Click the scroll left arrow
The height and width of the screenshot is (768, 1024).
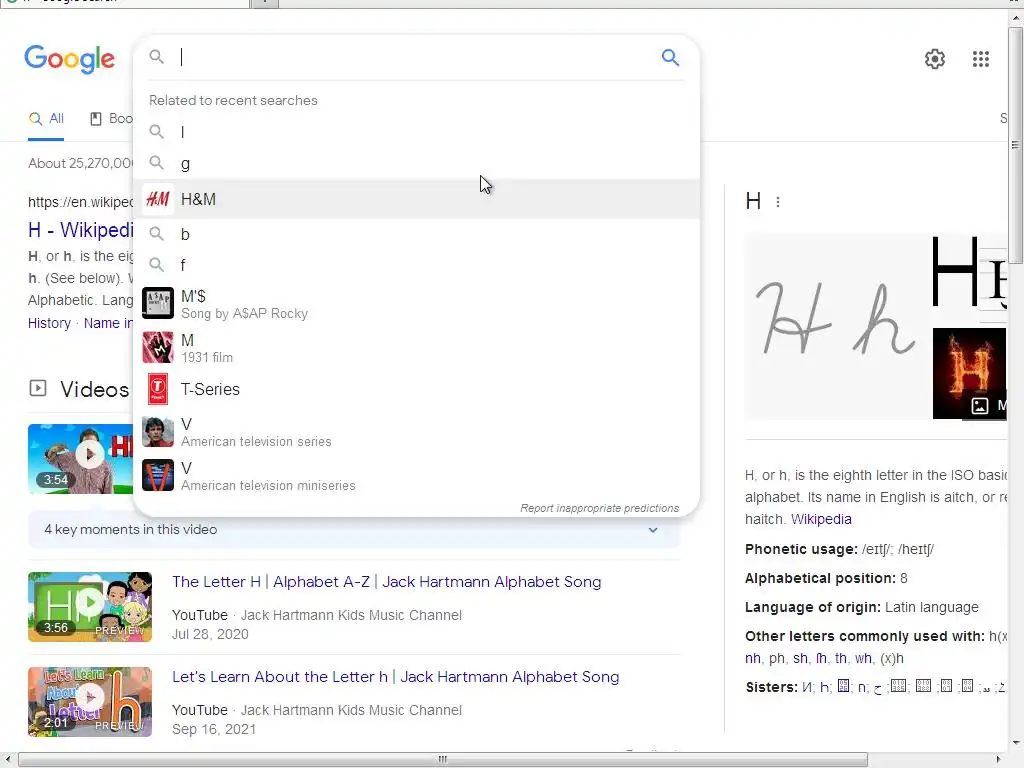pos(7,760)
